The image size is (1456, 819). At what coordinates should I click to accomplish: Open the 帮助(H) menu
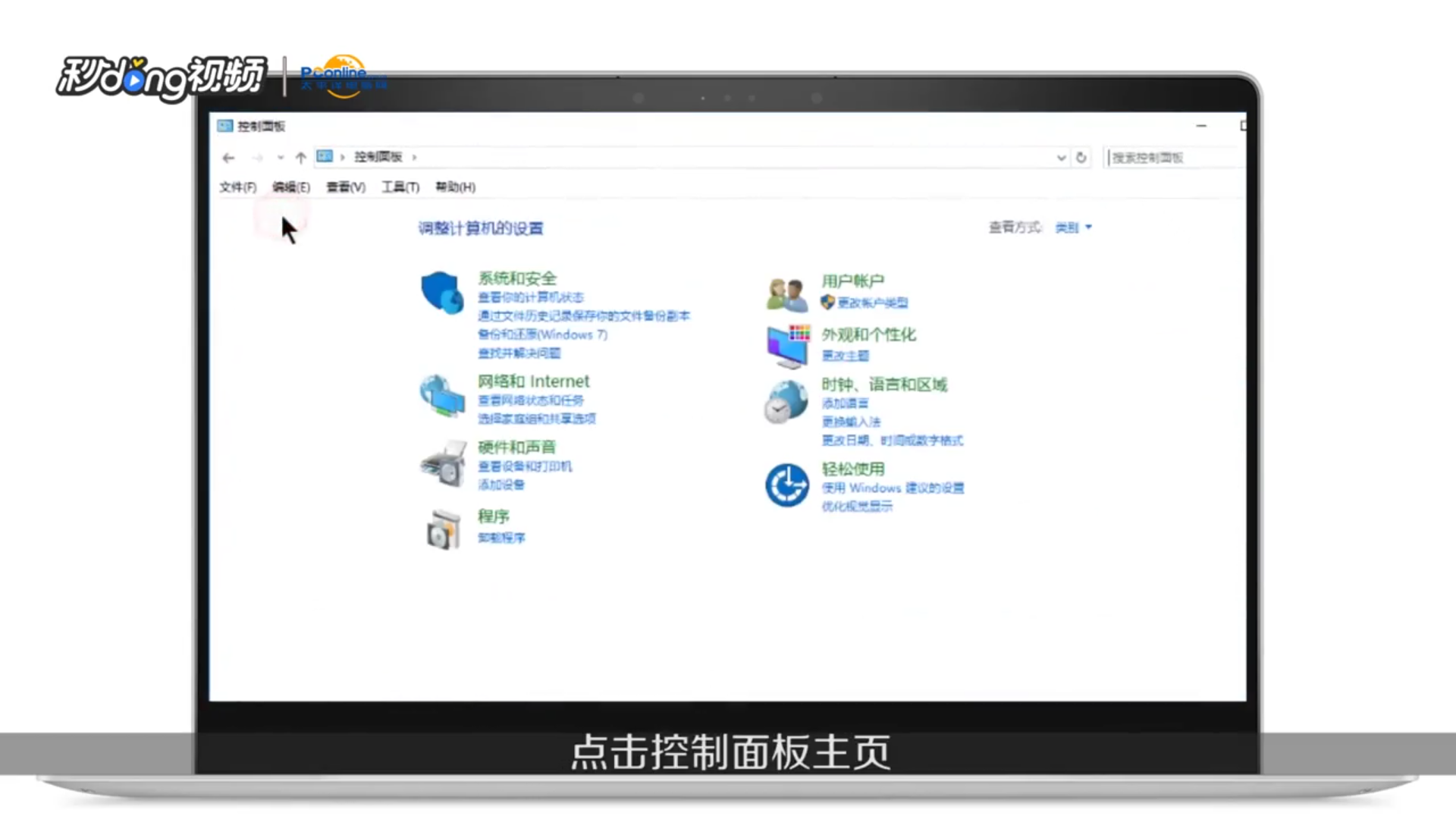456,187
